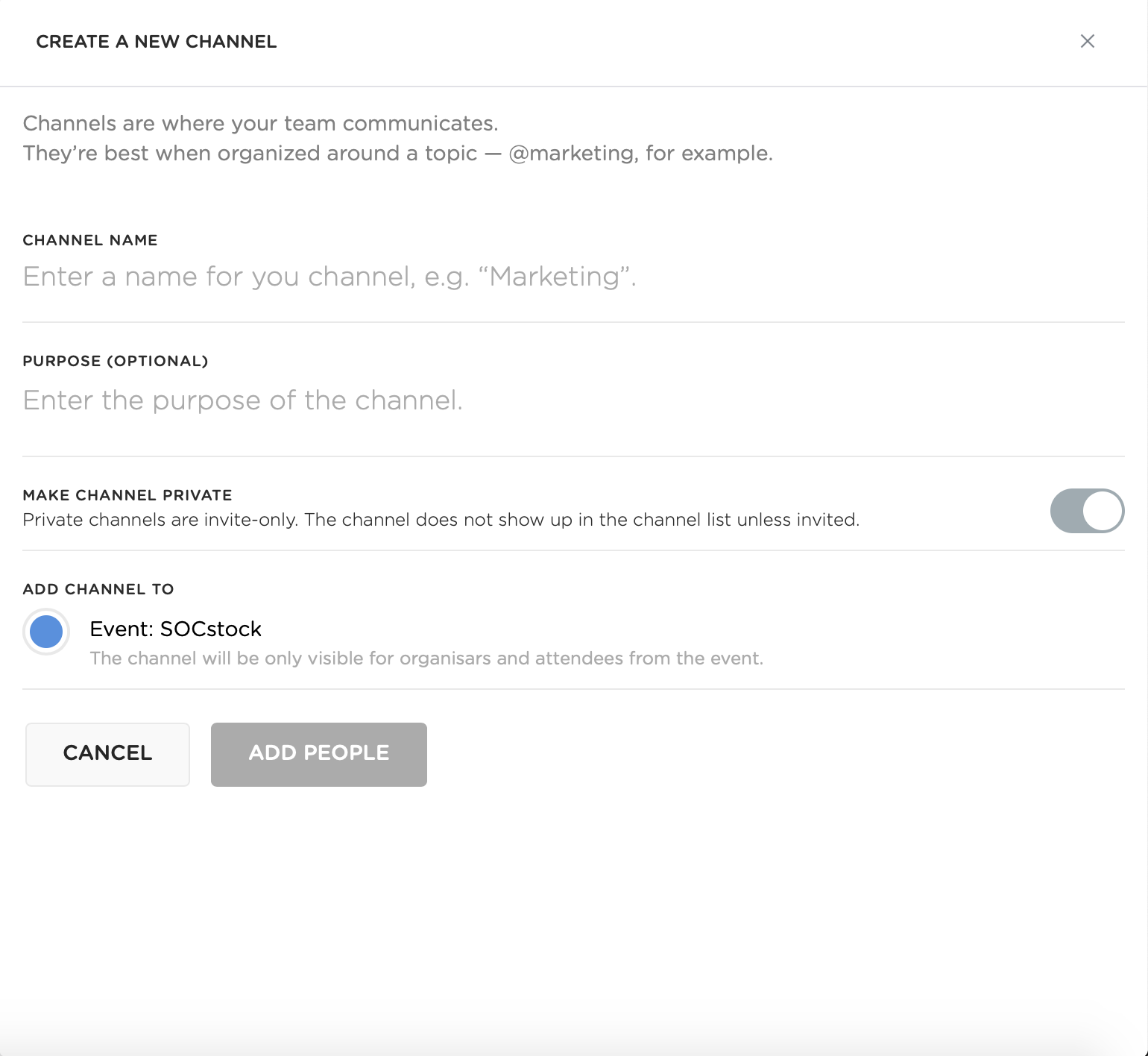The image size is (1148, 1056).
Task: Click the "Create a New Channel" heading
Action: point(156,42)
